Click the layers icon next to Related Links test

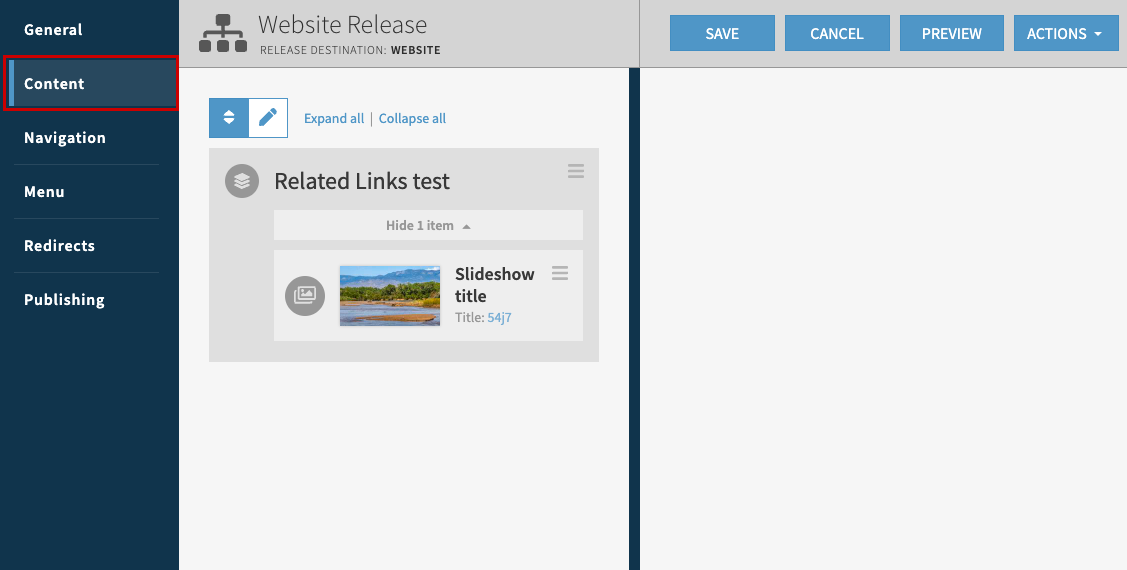tap(242, 181)
